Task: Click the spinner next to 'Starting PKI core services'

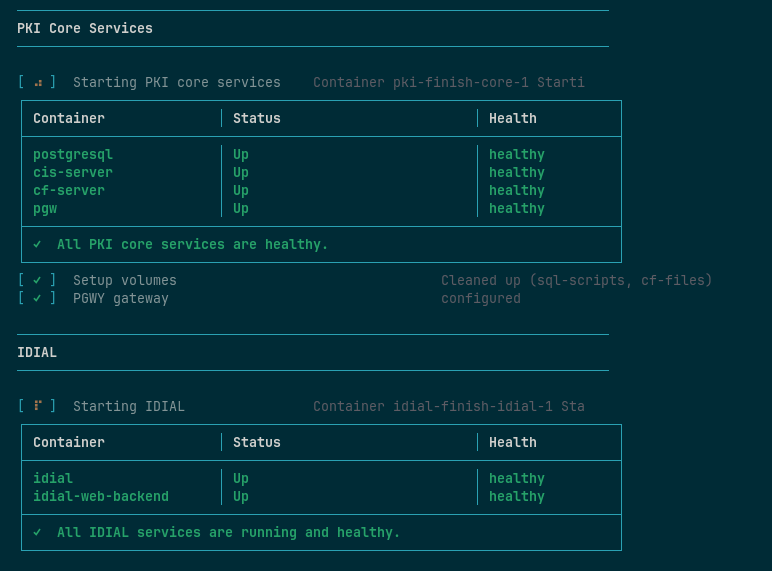Action: [38, 83]
